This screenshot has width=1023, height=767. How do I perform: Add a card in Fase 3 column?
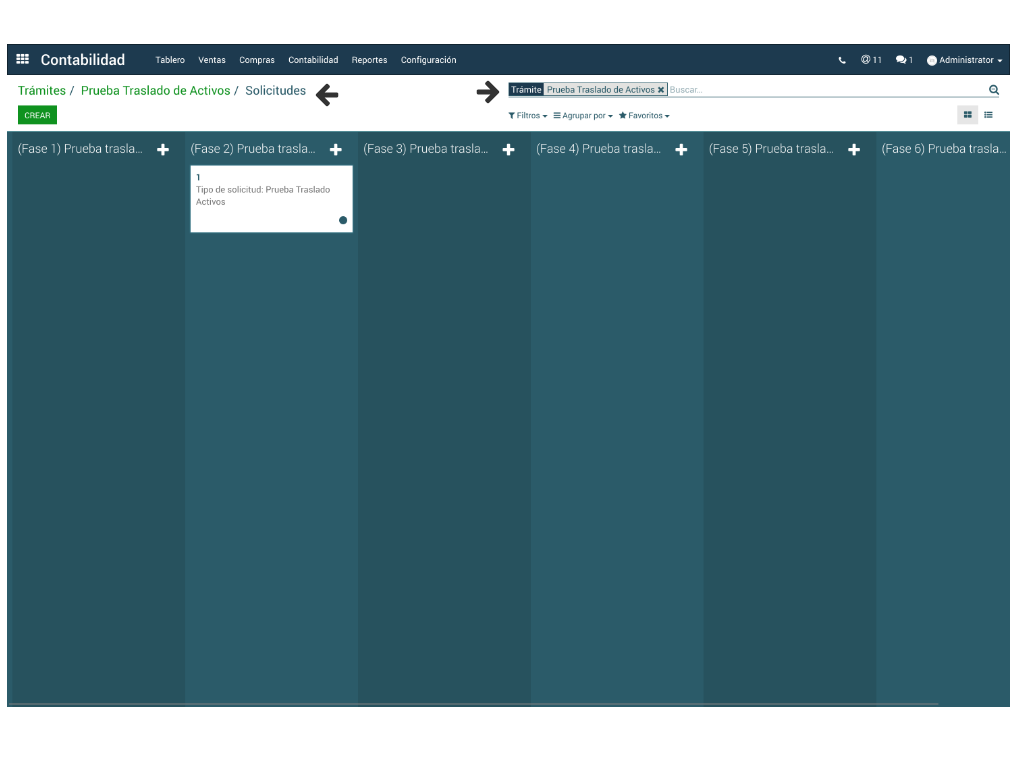pyautogui.click(x=508, y=150)
